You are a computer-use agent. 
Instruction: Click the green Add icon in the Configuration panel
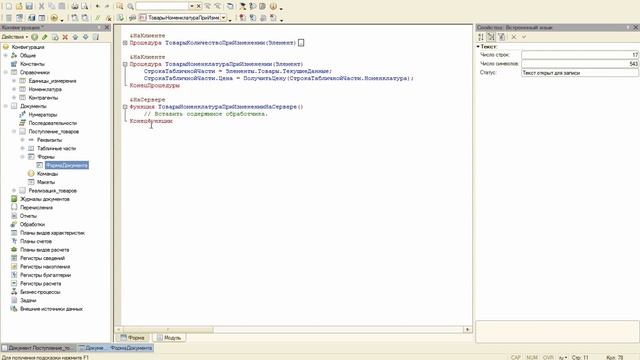click(x=35, y=37)
